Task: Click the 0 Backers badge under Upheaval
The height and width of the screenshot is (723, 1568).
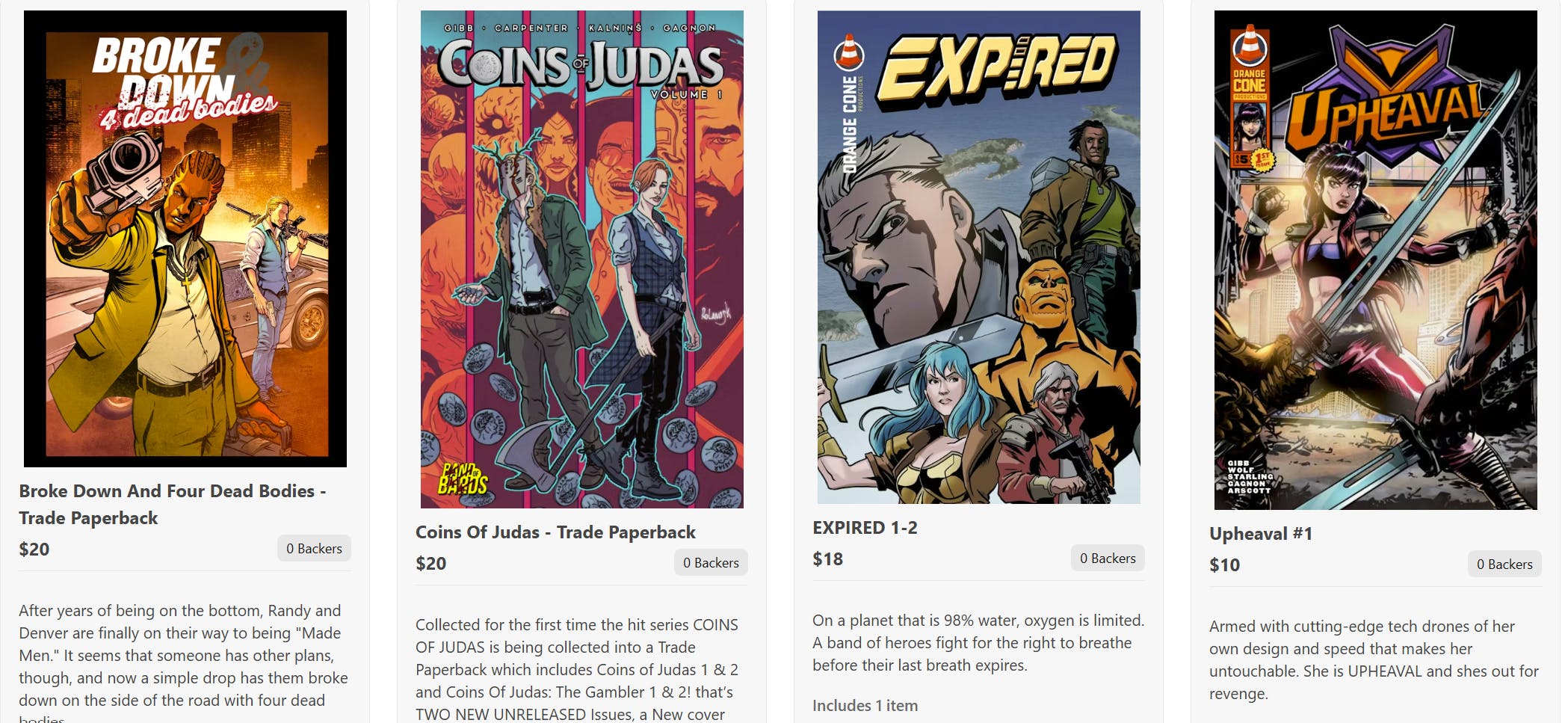Action: click(1504, 564)
